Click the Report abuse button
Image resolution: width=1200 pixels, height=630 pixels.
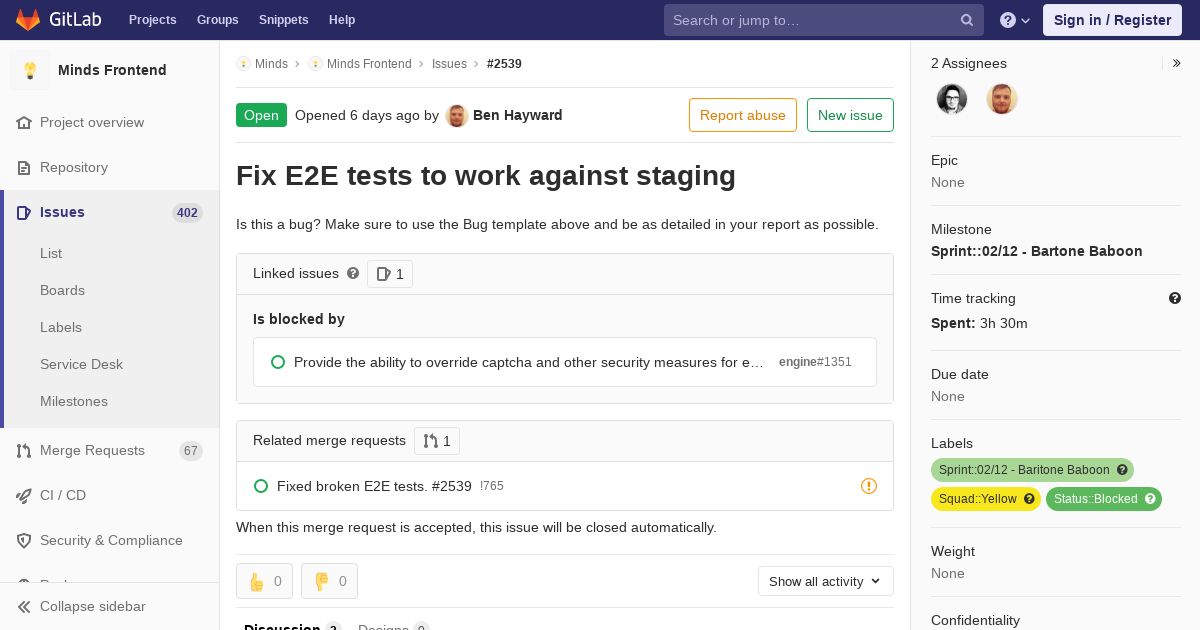pyautogui.click(x=743, y=115)
